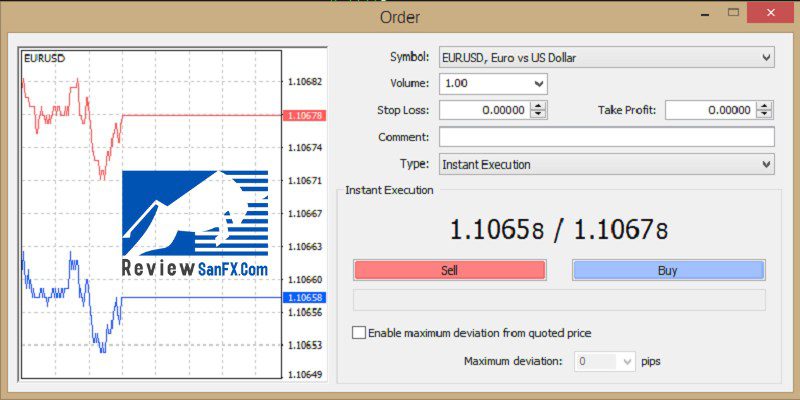800x400 pixels.
Task: Enable maximum deviation from quoted price
Action: pos(359,333)
